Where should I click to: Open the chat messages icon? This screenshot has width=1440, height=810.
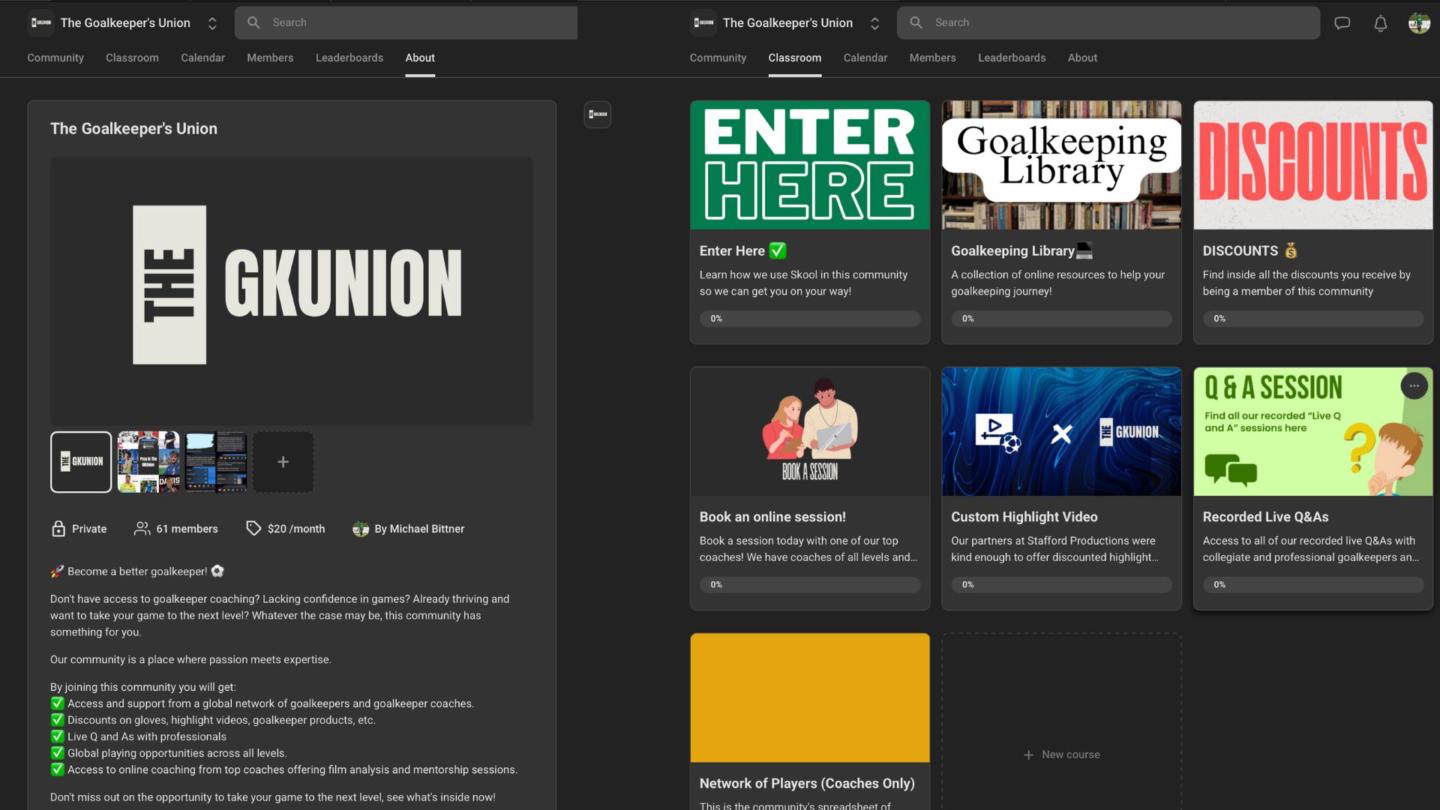[x=1342, y=23]
